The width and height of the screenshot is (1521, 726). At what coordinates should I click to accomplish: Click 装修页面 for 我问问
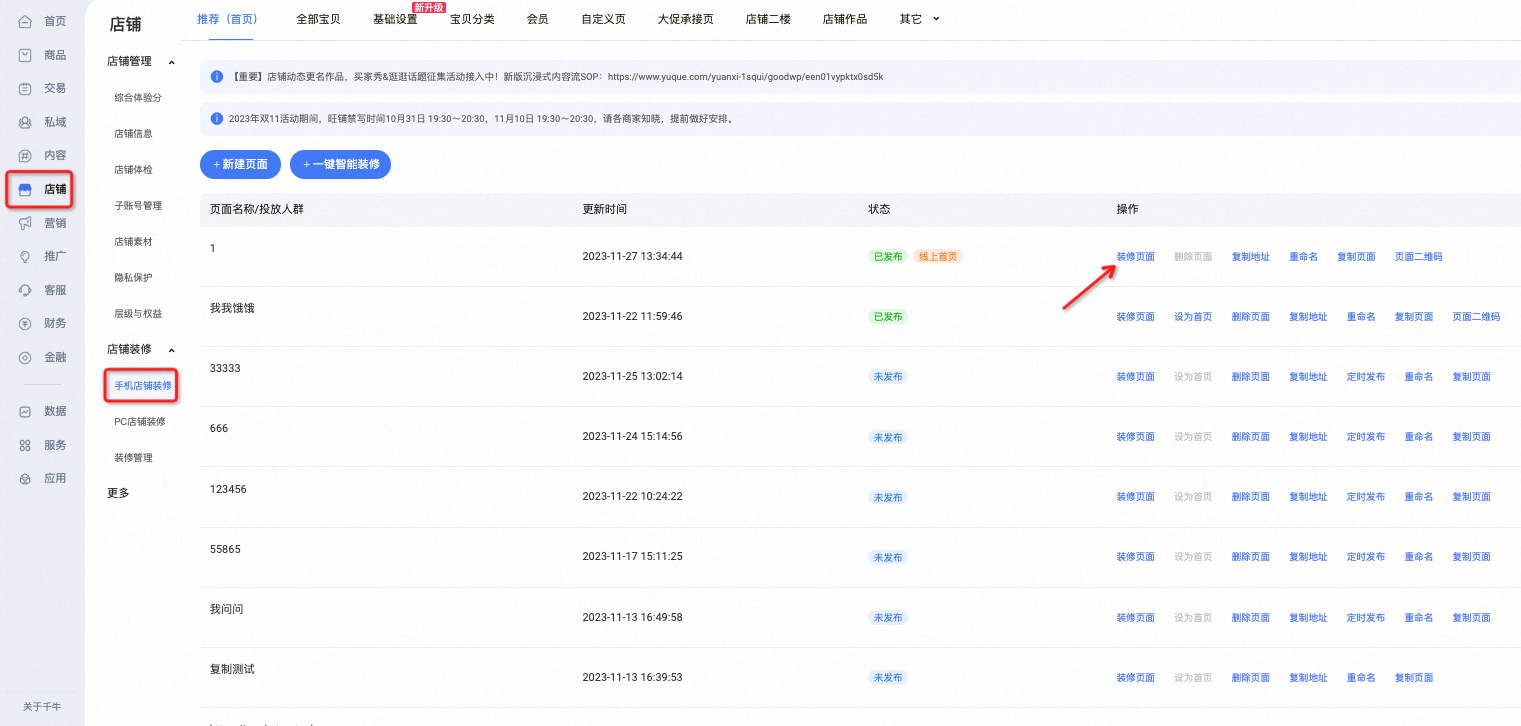(1135, 618)
